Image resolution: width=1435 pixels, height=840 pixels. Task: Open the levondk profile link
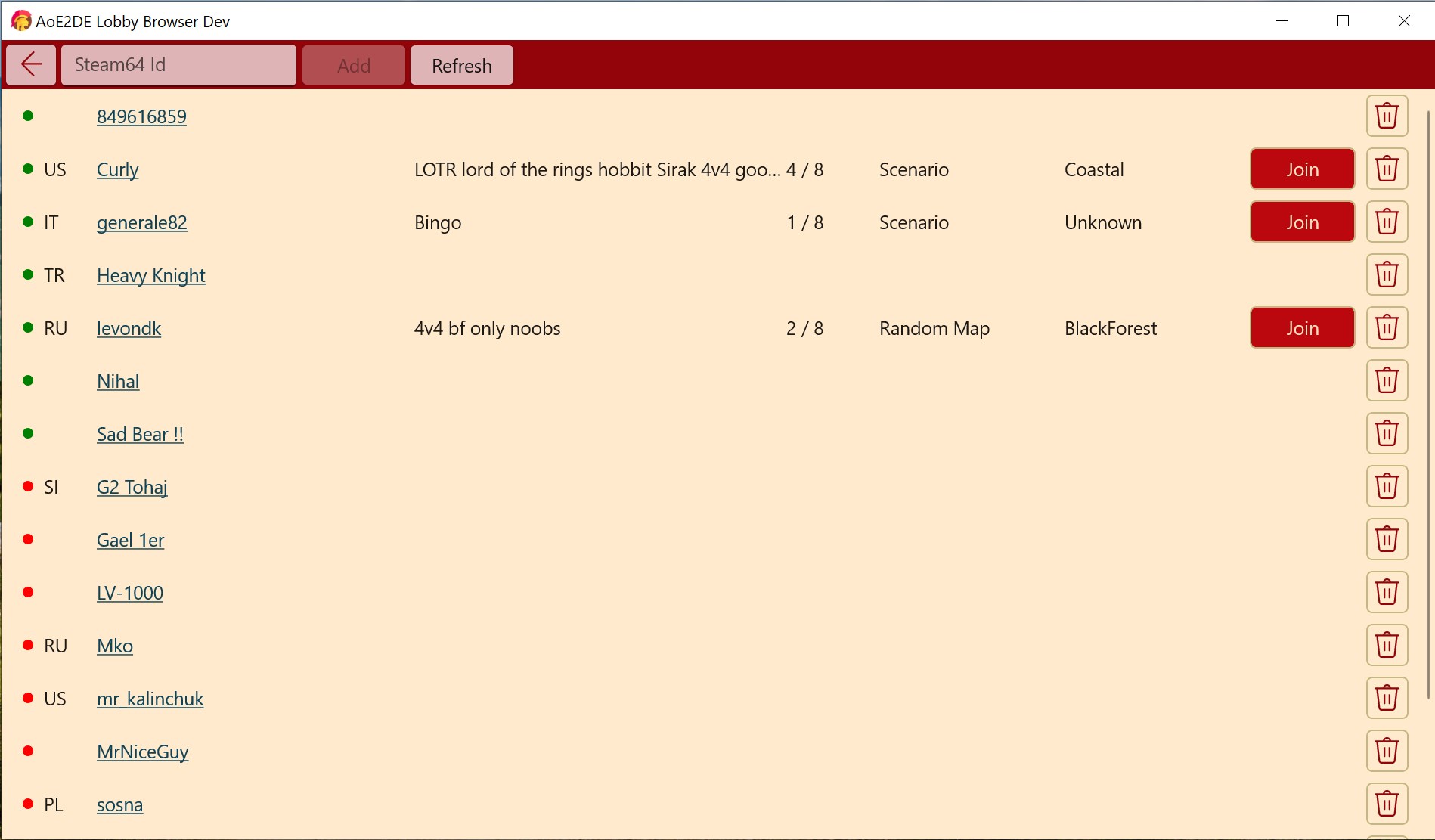(129, 328)
